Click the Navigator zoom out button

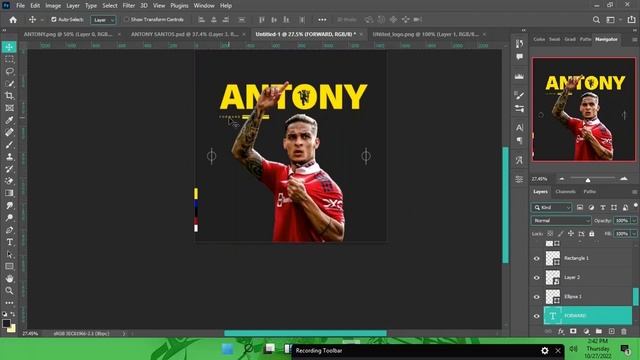tap(562, 179)
